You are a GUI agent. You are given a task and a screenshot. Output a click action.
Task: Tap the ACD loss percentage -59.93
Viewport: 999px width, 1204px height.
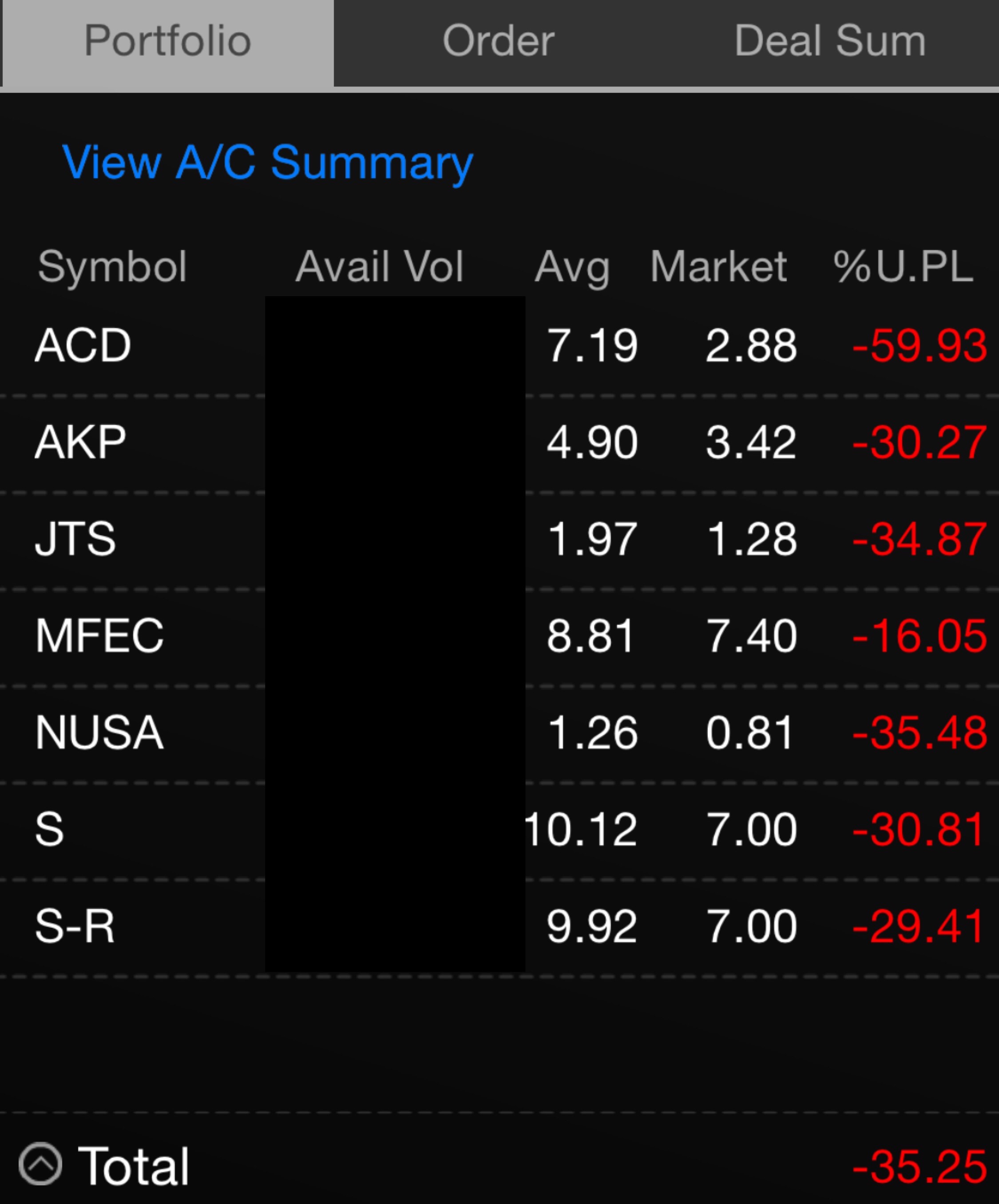pyautogui.click(x=920, y=346)
